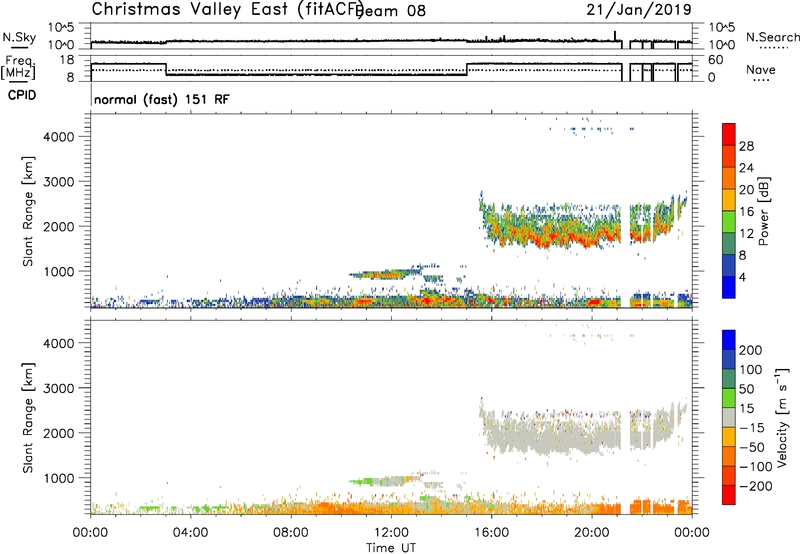Screen dimensions: 800x554
Task: Click the 'CPID' label
Action: click(22, 95)
